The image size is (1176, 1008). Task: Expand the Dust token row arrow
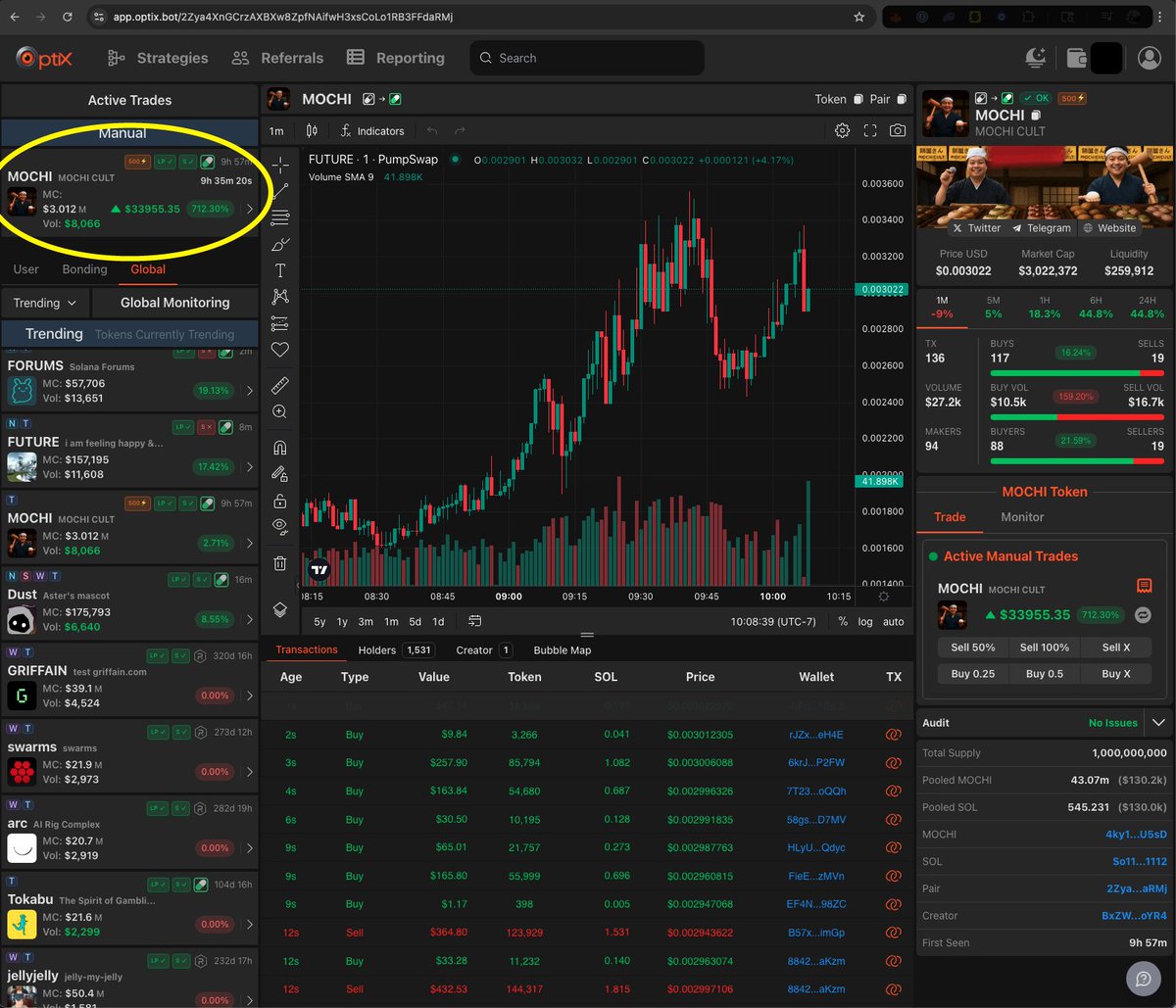pyautogui.click(x=249, y=619)
